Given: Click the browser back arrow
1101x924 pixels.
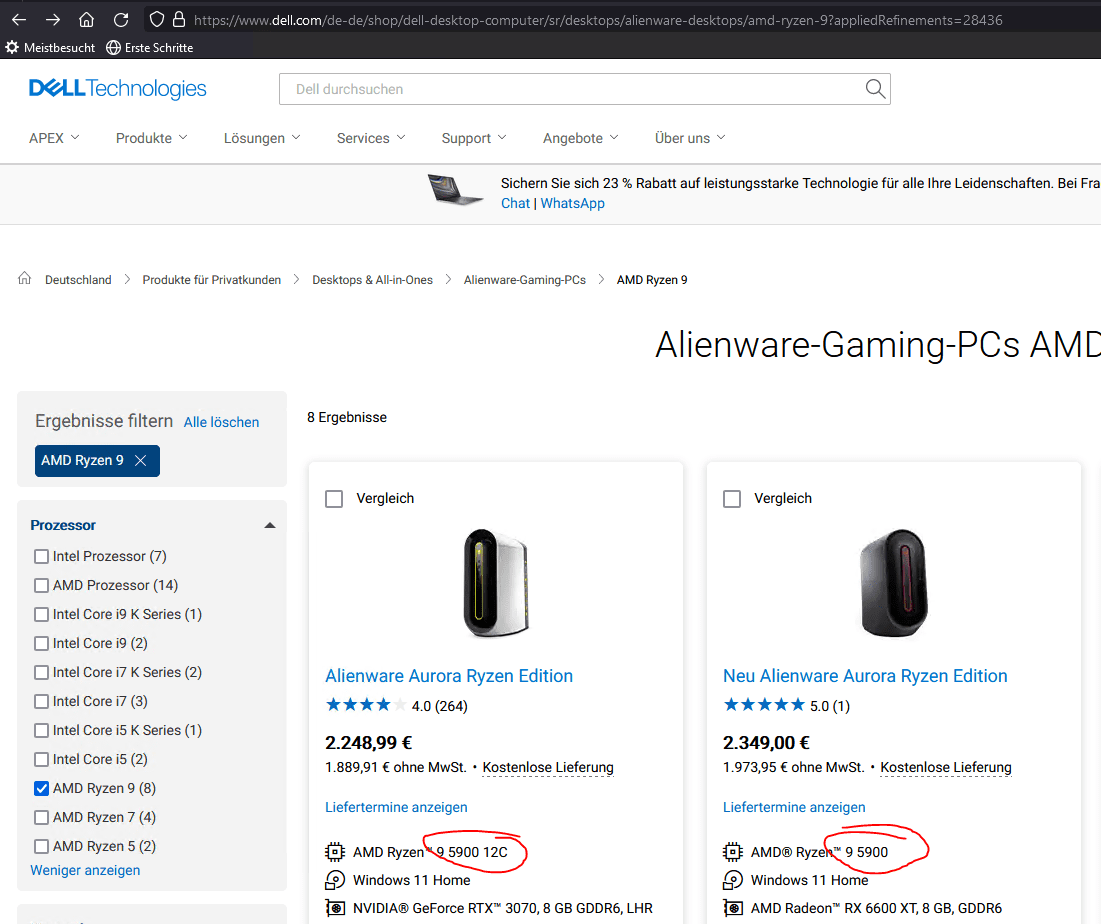Looking at the screenshot, I should click(19, 20).
